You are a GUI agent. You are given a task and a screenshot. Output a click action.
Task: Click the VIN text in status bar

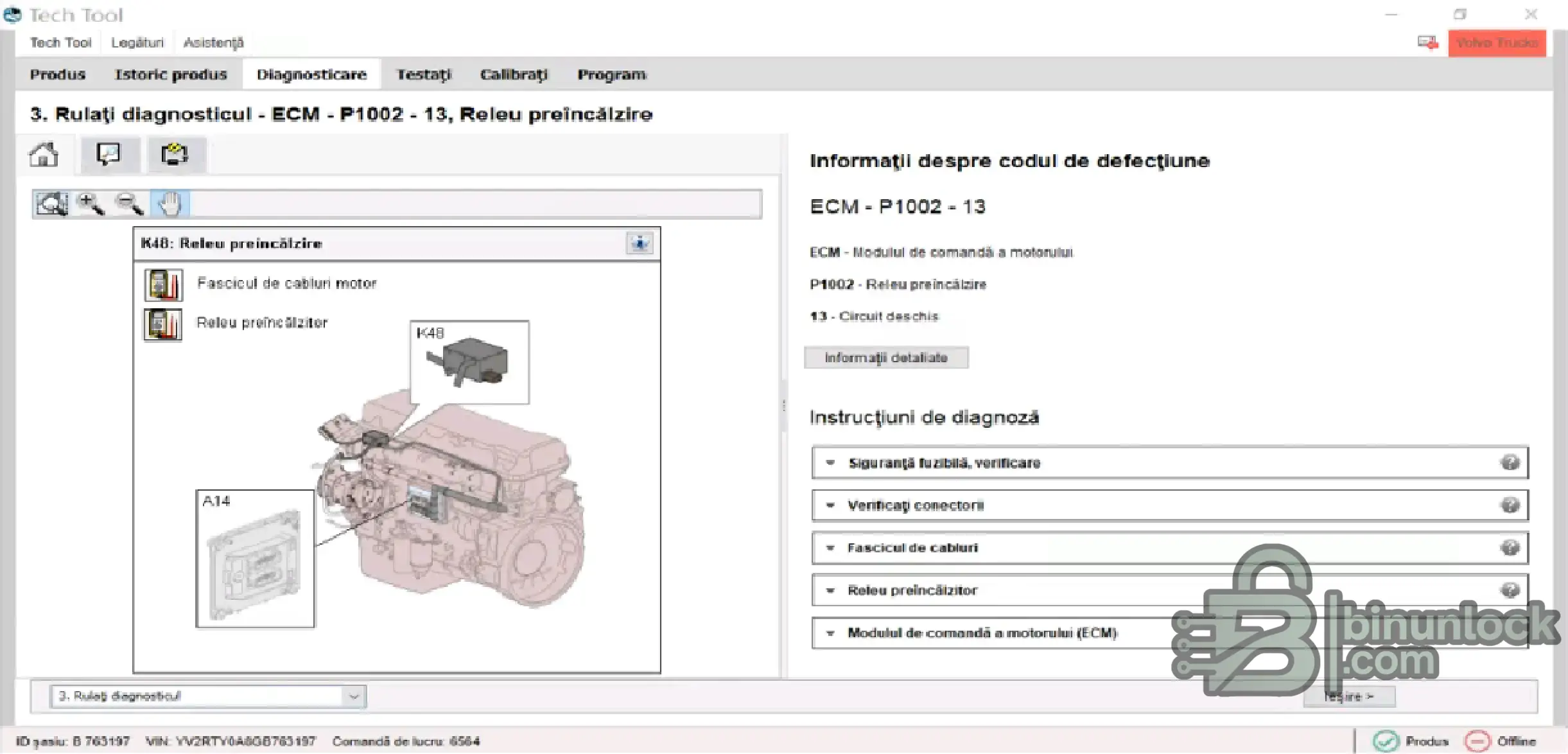231,741
